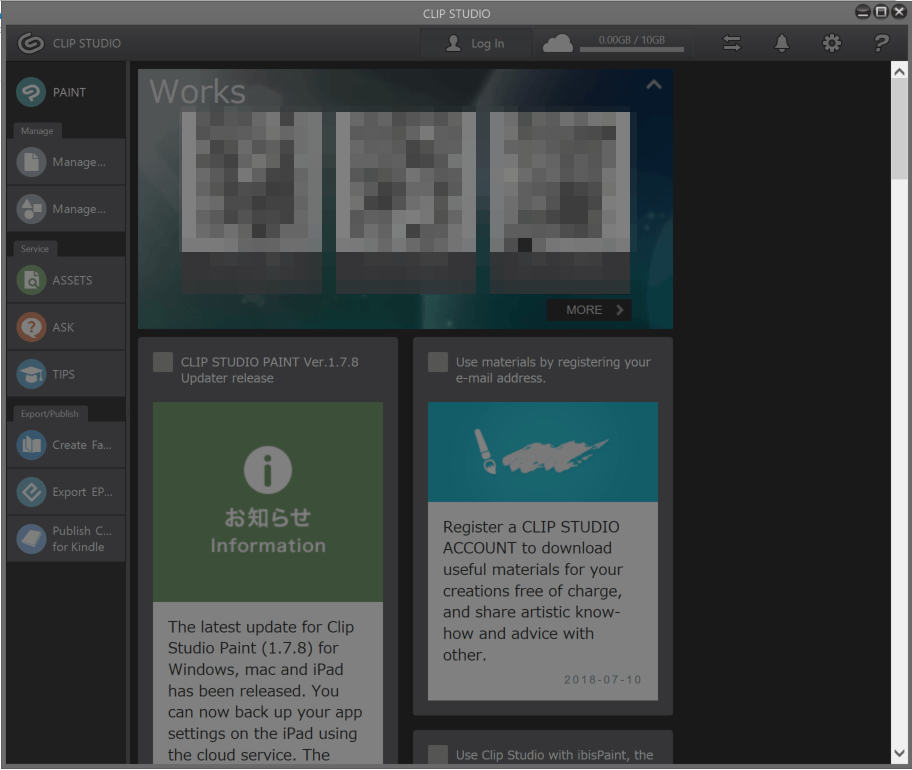912x770 pixels.
Task: Maximize the CLIP STUDIO window
Action: [881, 12]
